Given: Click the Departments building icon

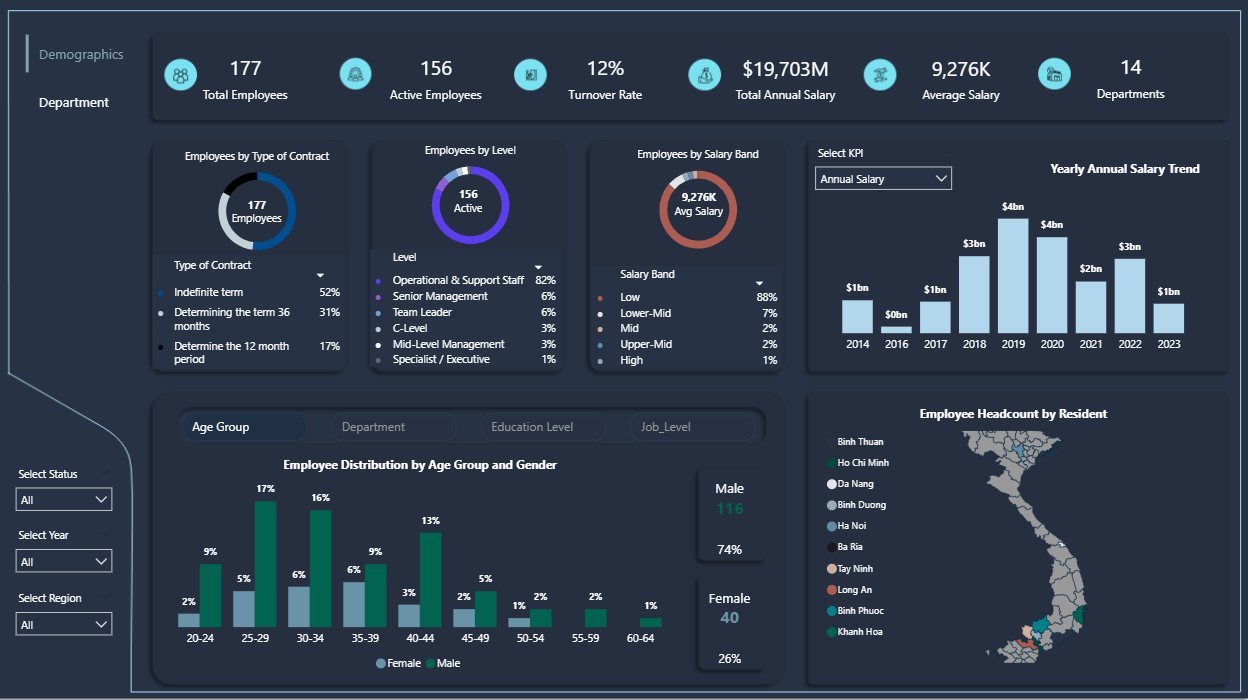Looking at the screenshot, I should [x=1055, y=74].
